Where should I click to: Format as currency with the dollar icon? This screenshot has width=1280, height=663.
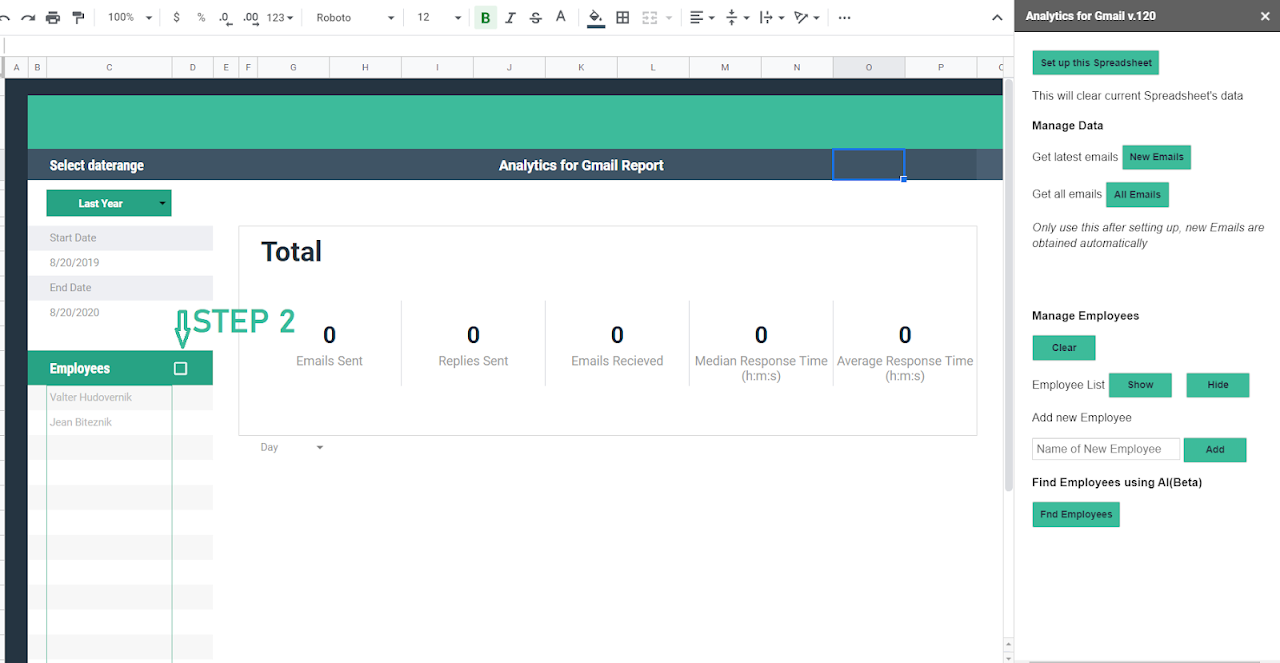(177, 18)
